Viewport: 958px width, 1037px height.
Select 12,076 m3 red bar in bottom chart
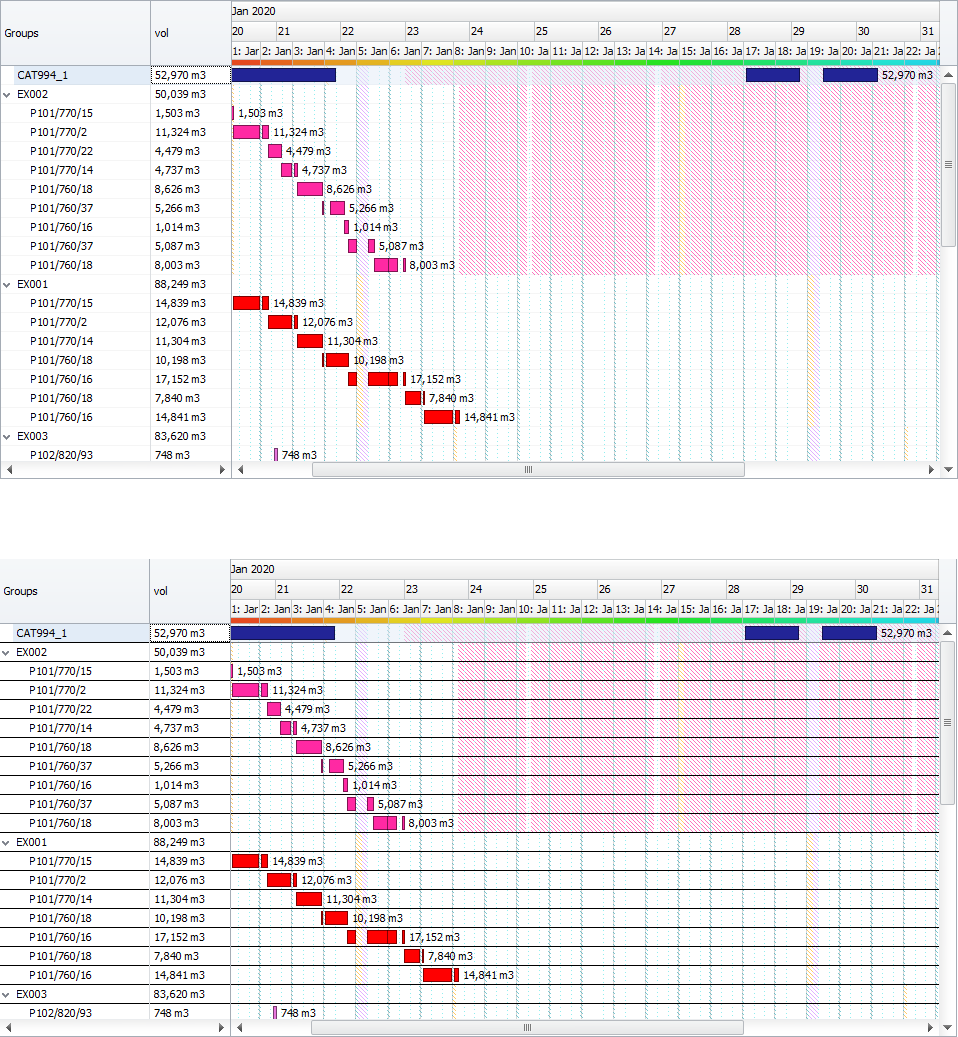[279, 880]
